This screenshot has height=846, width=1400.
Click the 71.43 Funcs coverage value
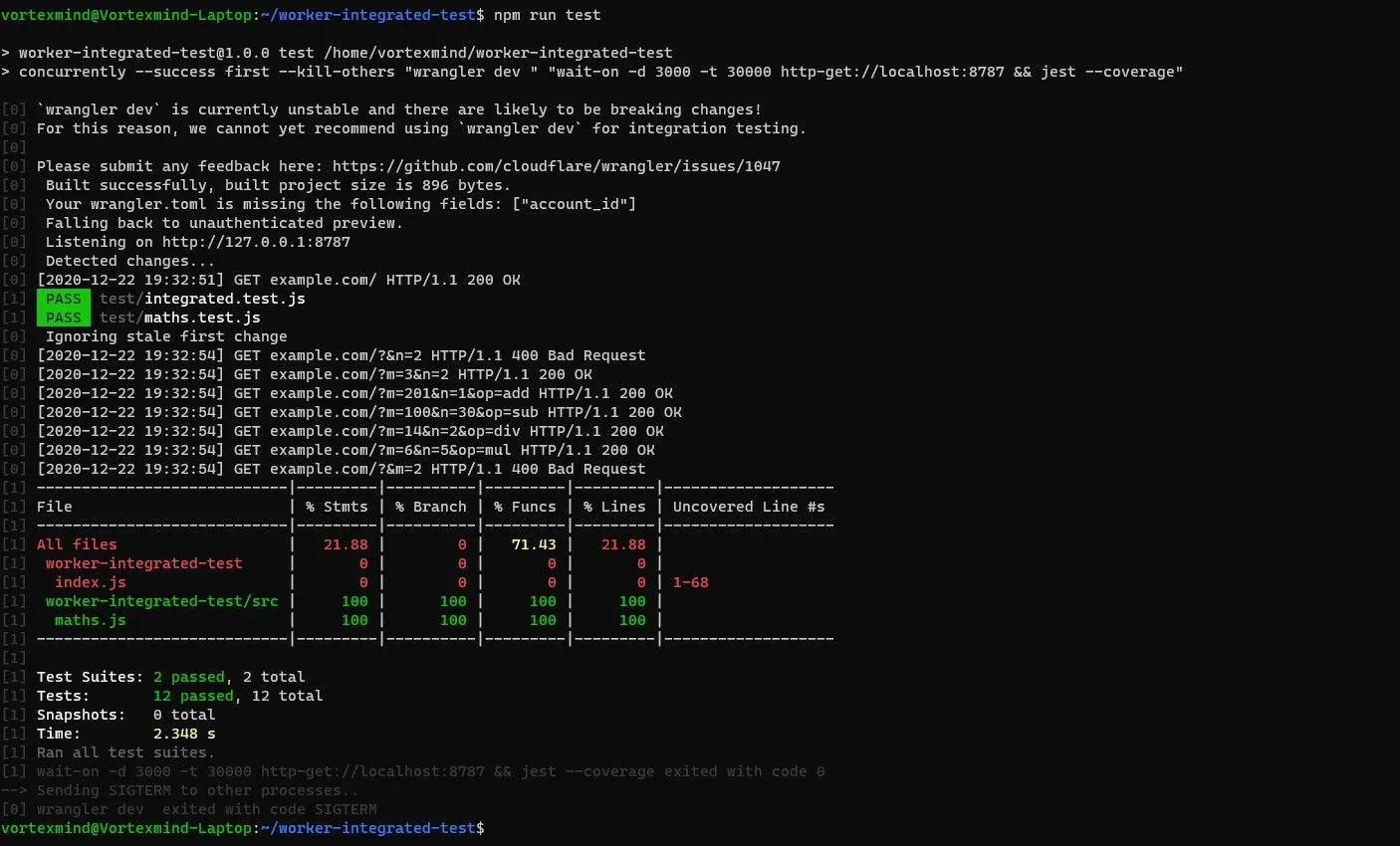534,544
